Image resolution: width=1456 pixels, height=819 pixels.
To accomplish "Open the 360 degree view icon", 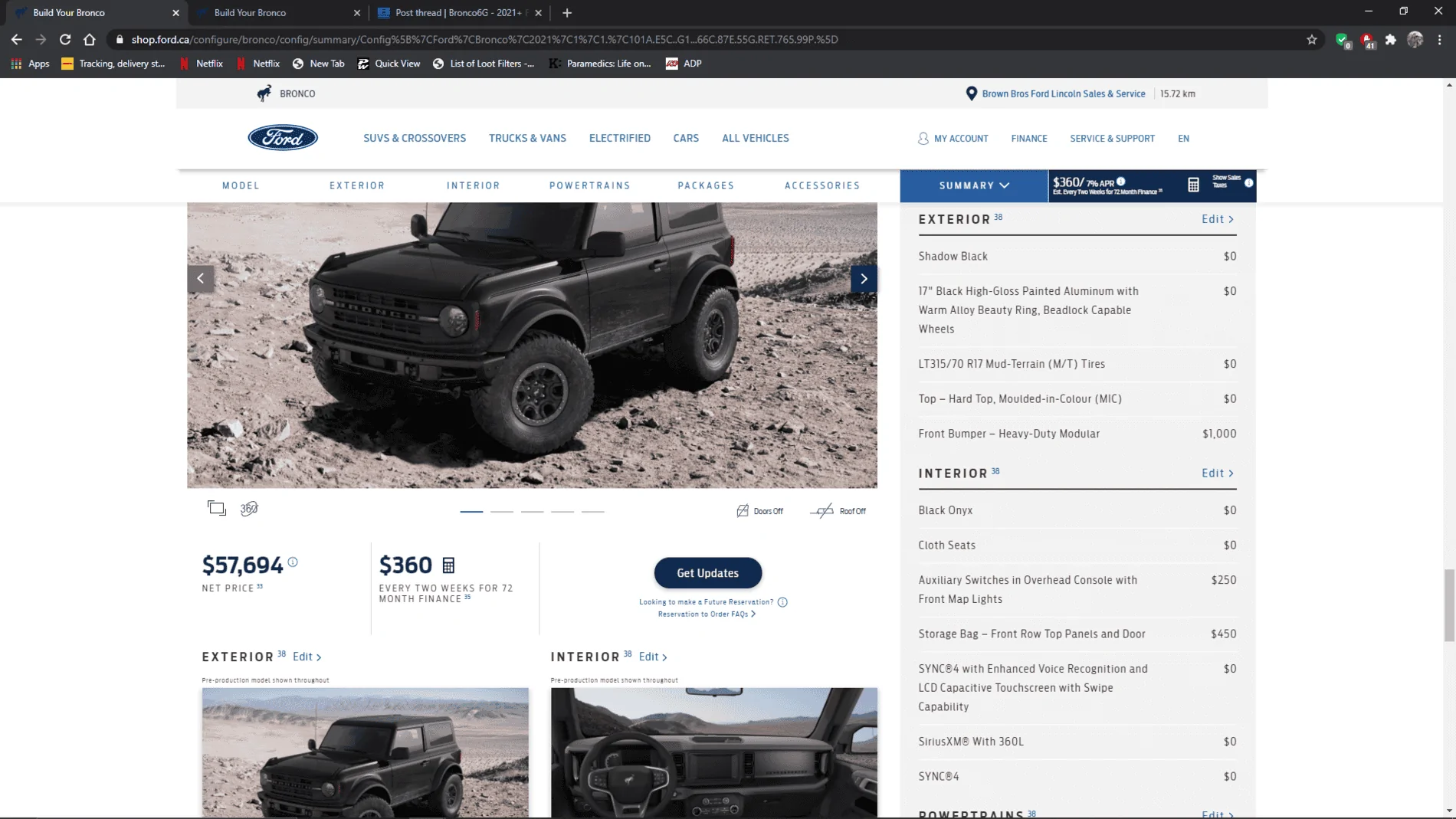I will click(x=249, y=509).
